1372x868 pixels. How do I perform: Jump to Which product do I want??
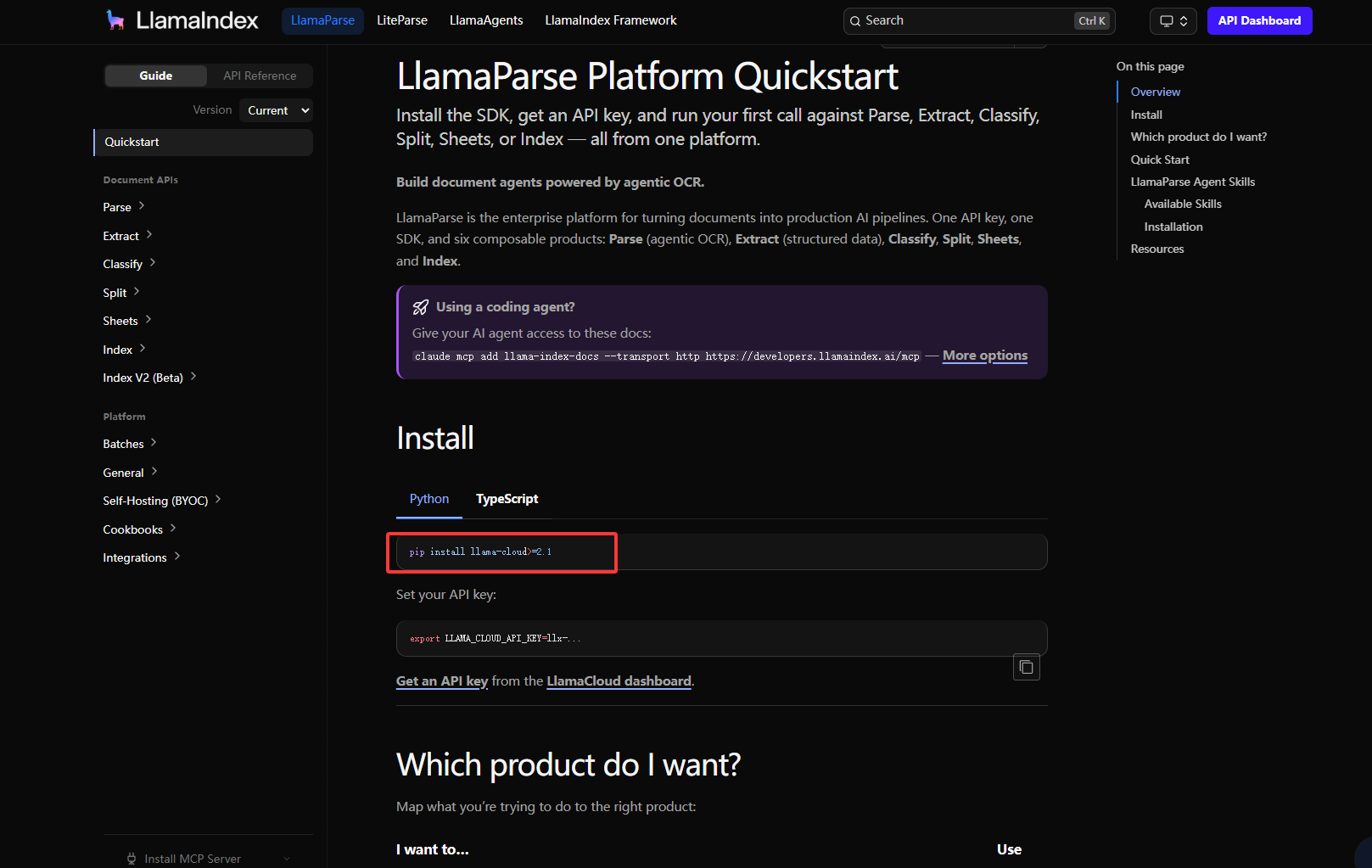(x=1199, y=137)
